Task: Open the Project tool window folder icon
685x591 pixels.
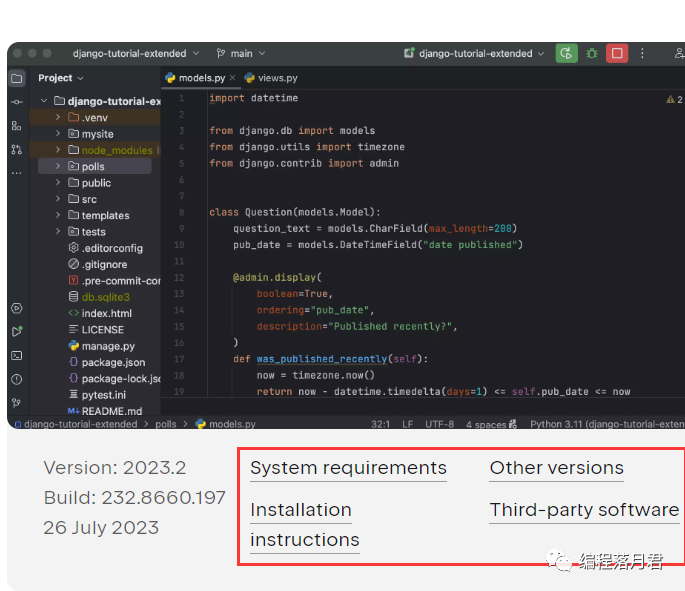Action: coord(17,79)
